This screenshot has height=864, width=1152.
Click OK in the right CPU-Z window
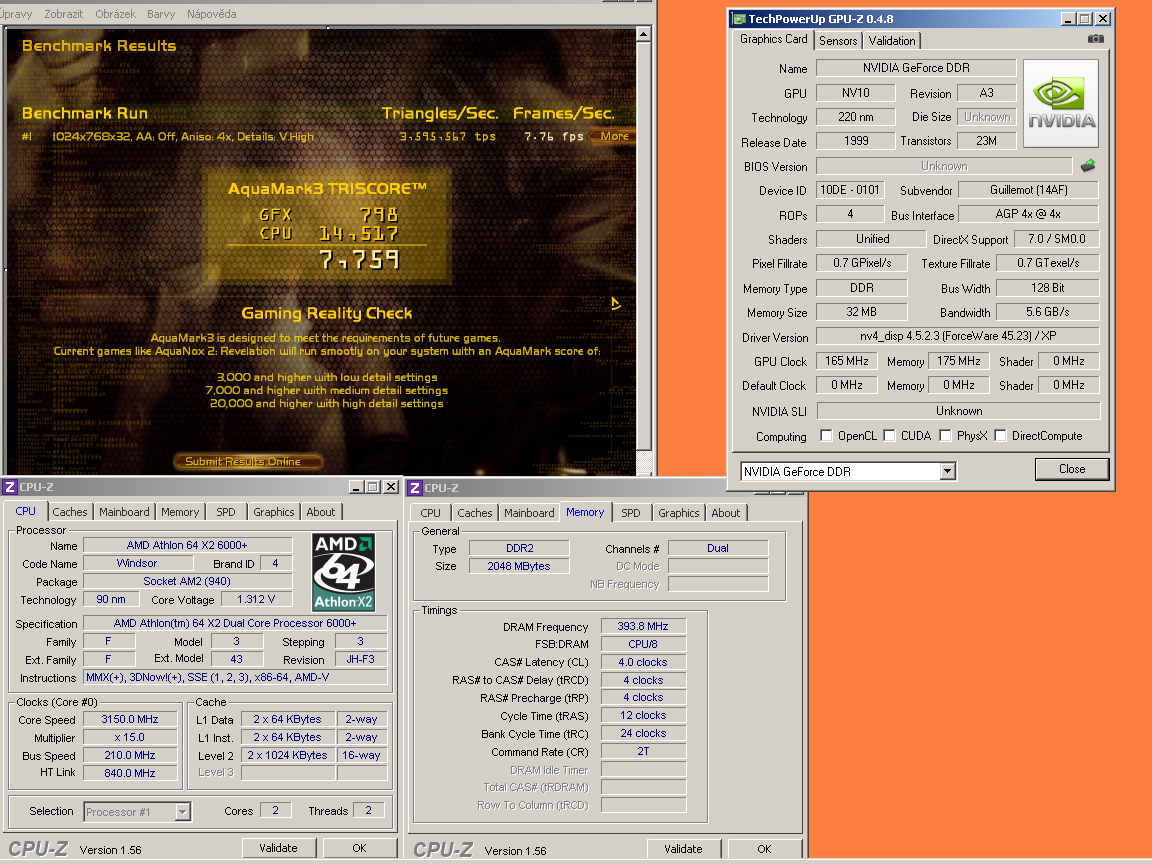click(x=764, y=849)
